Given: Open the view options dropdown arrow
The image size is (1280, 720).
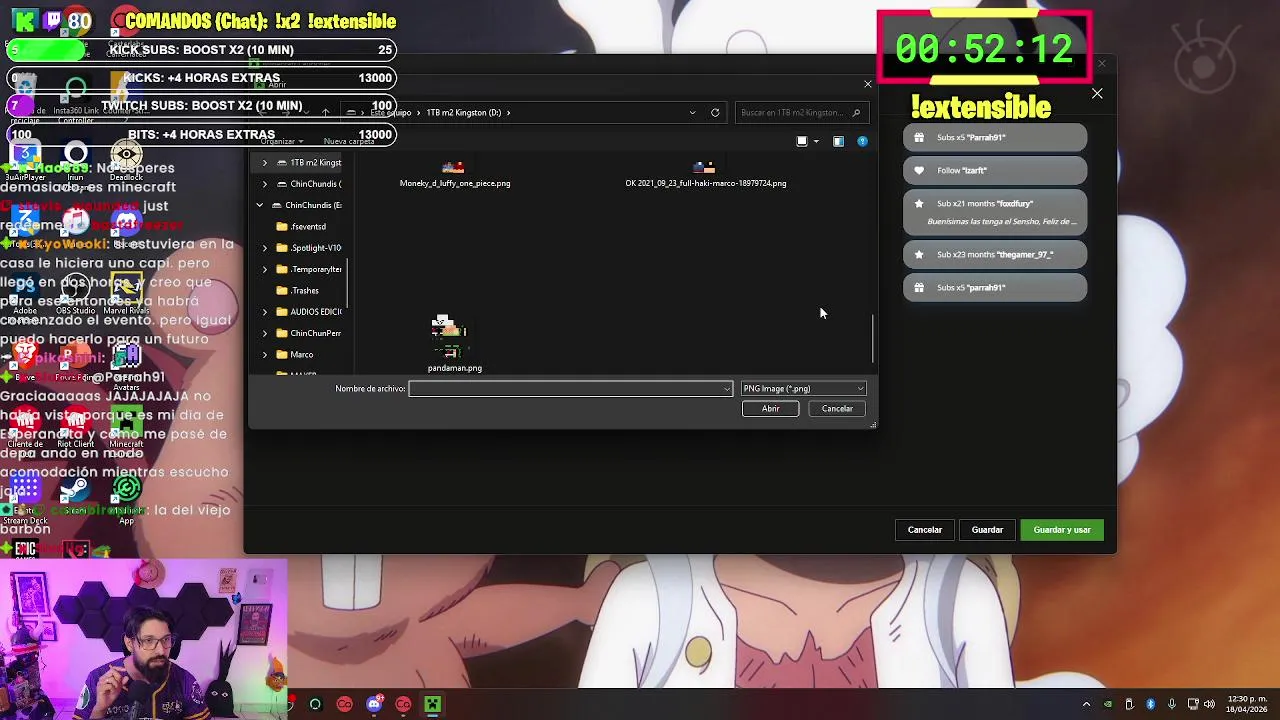Looking at the screenshot, I should [816, 141].
